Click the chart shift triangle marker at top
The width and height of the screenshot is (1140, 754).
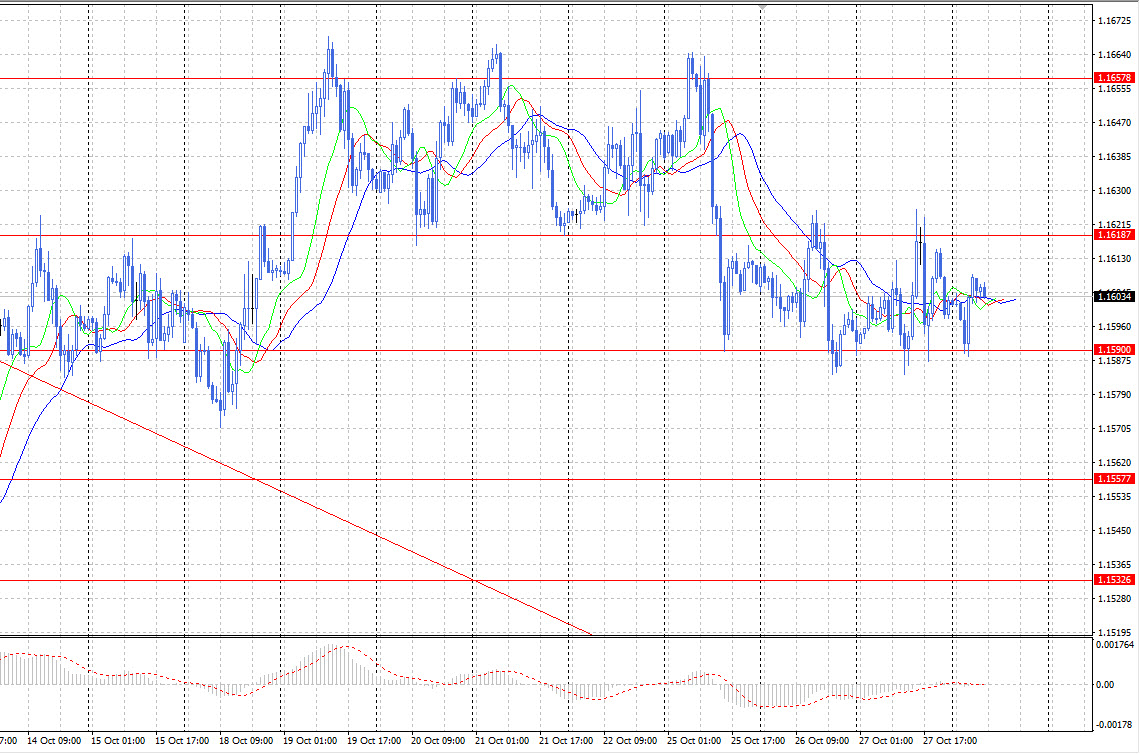click(761, 7)
